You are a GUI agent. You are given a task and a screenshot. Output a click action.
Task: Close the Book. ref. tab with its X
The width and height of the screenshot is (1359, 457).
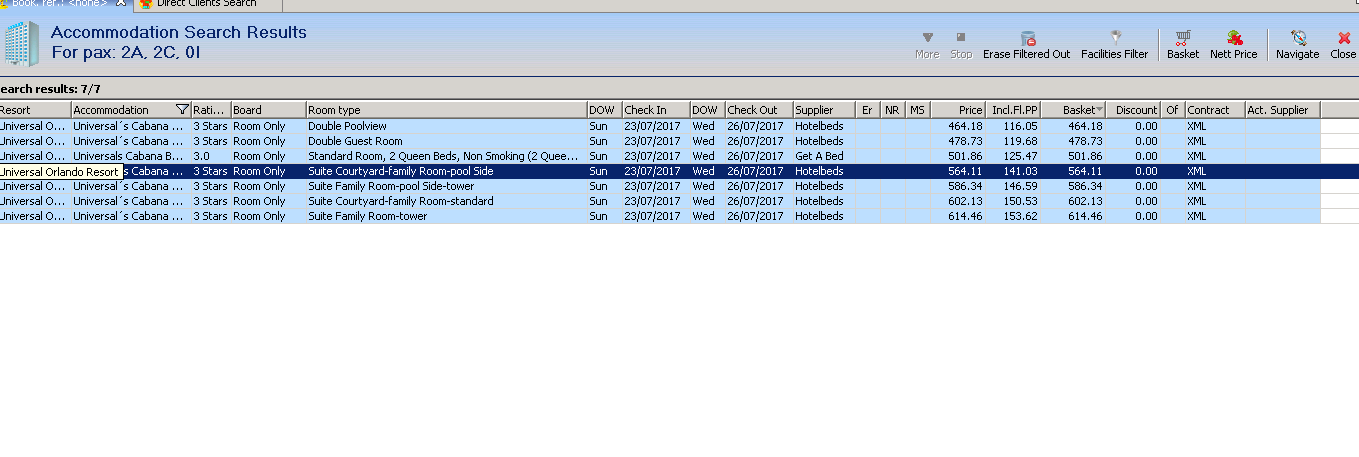tap(121, 4)
